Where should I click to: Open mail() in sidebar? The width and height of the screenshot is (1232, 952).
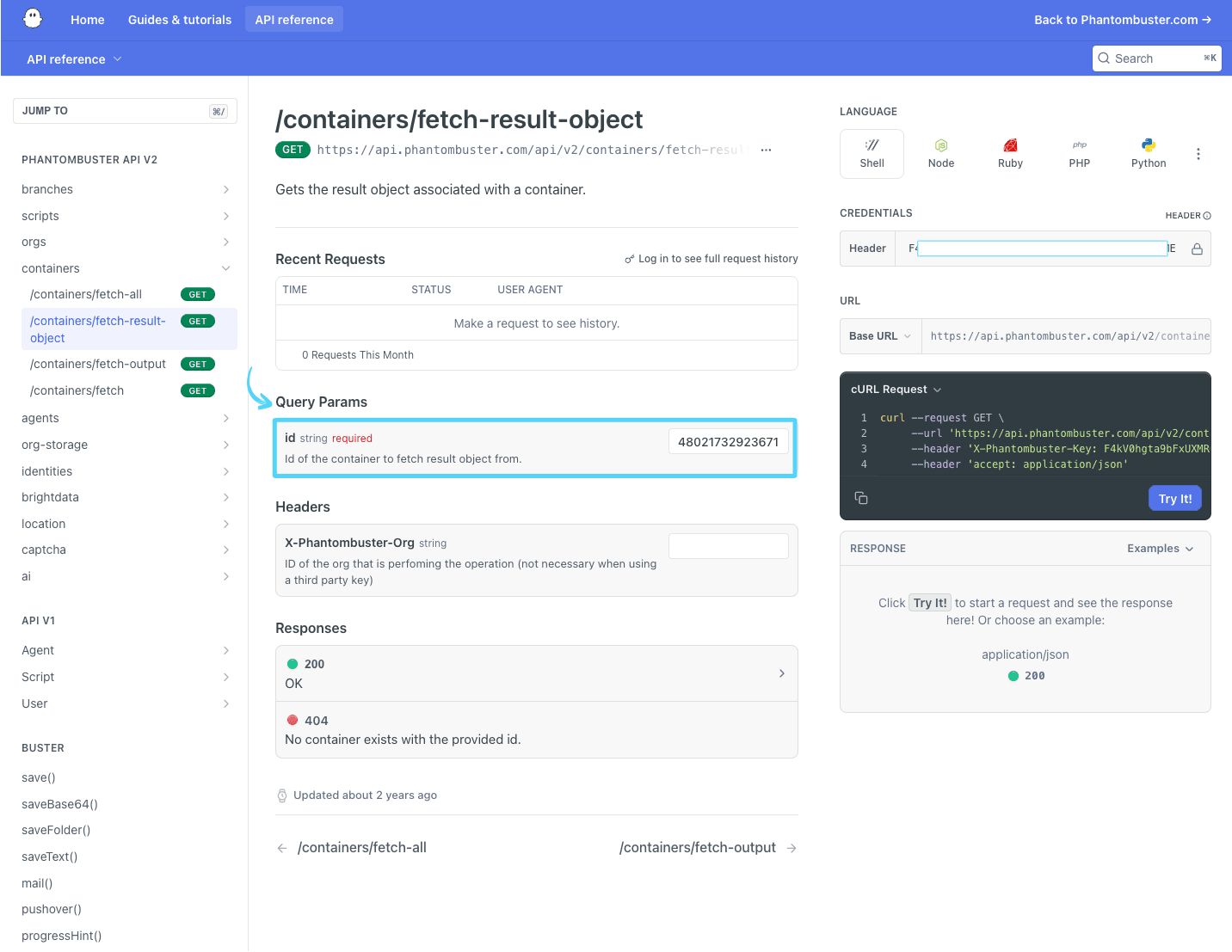click(37, 883)
